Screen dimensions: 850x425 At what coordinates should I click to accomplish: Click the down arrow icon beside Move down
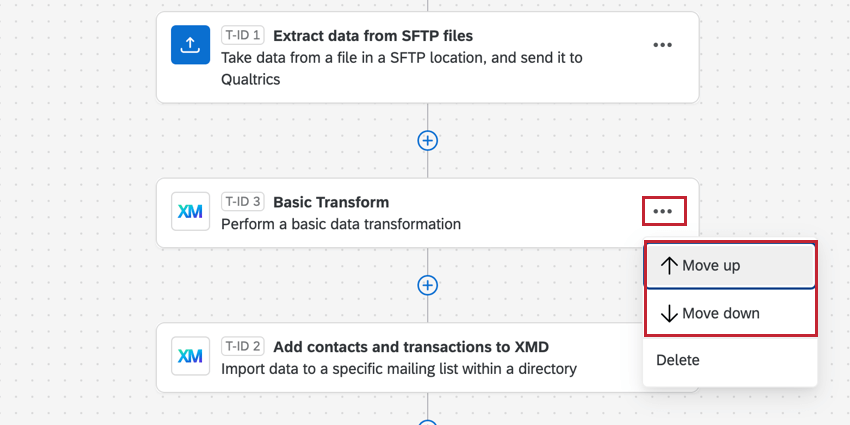pyautogui.click(x=669, y=314)
